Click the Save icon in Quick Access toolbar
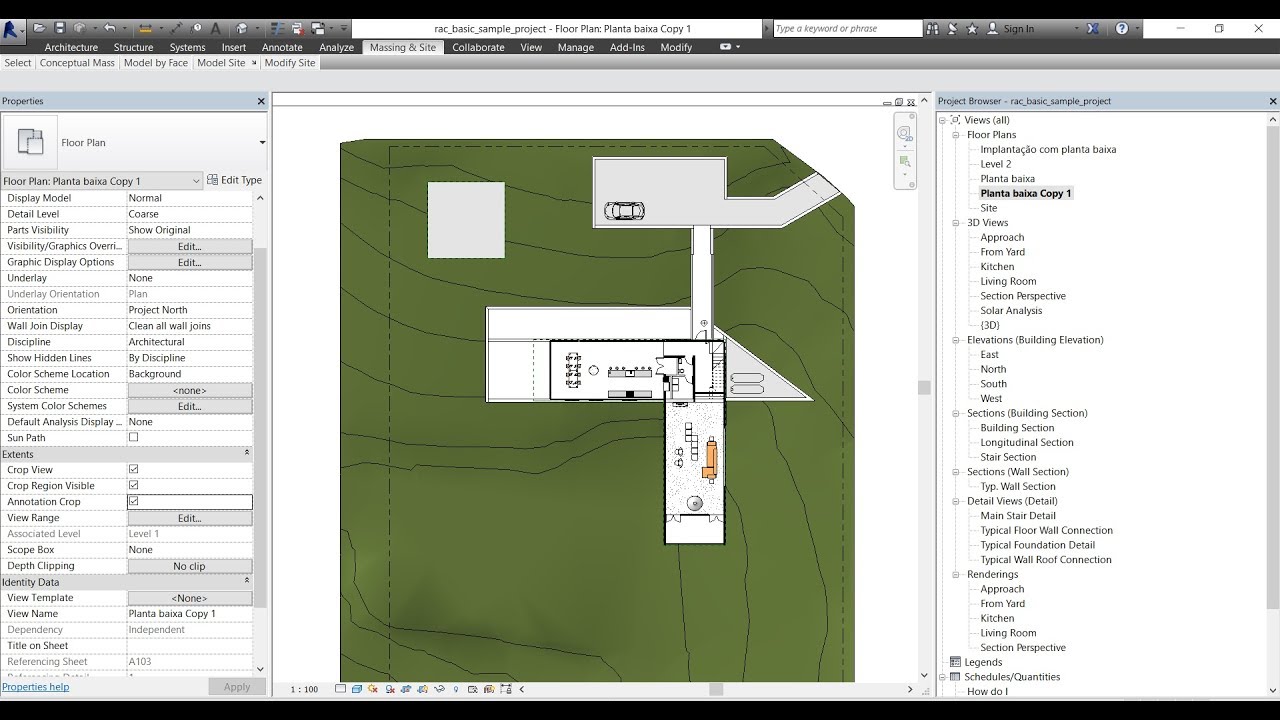Viewport: 1280px width, 720px height. click(x=60, y=28)
